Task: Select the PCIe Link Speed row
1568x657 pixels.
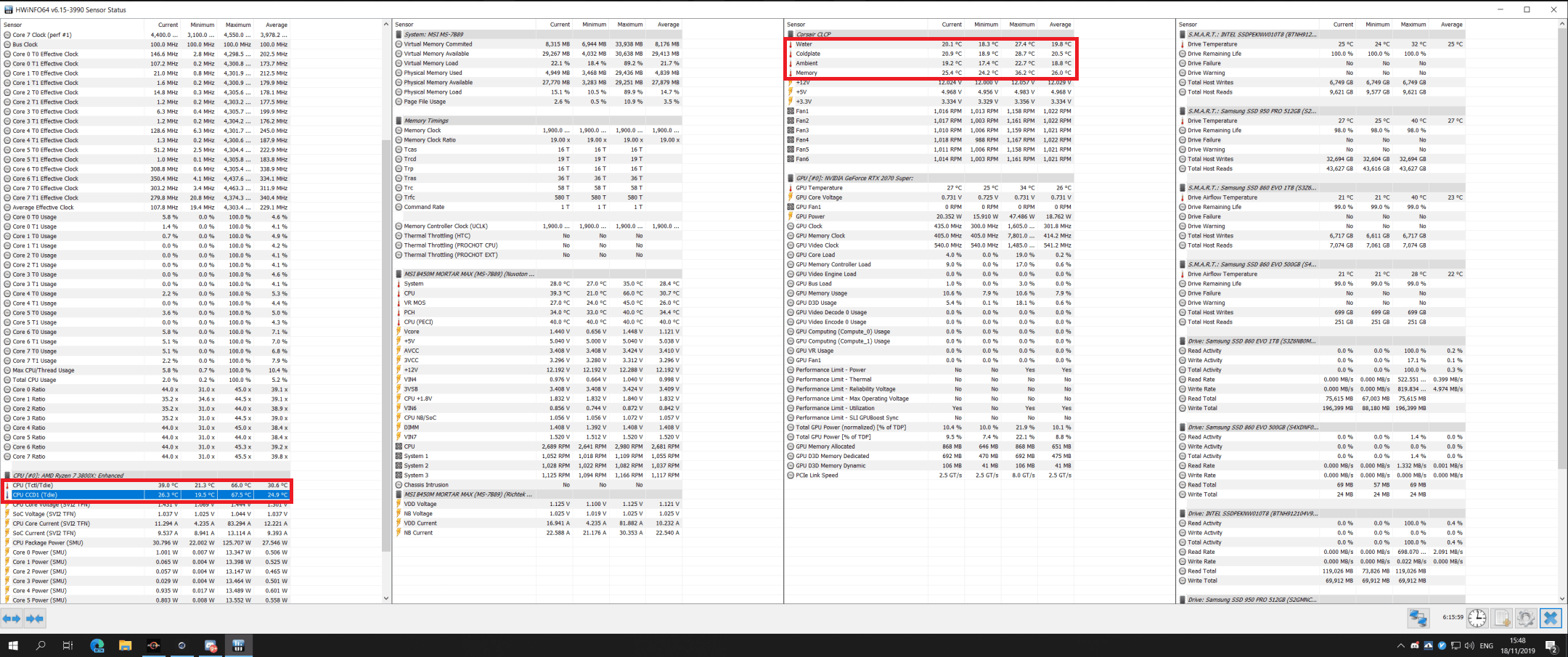Action: (x=931, y=476)
